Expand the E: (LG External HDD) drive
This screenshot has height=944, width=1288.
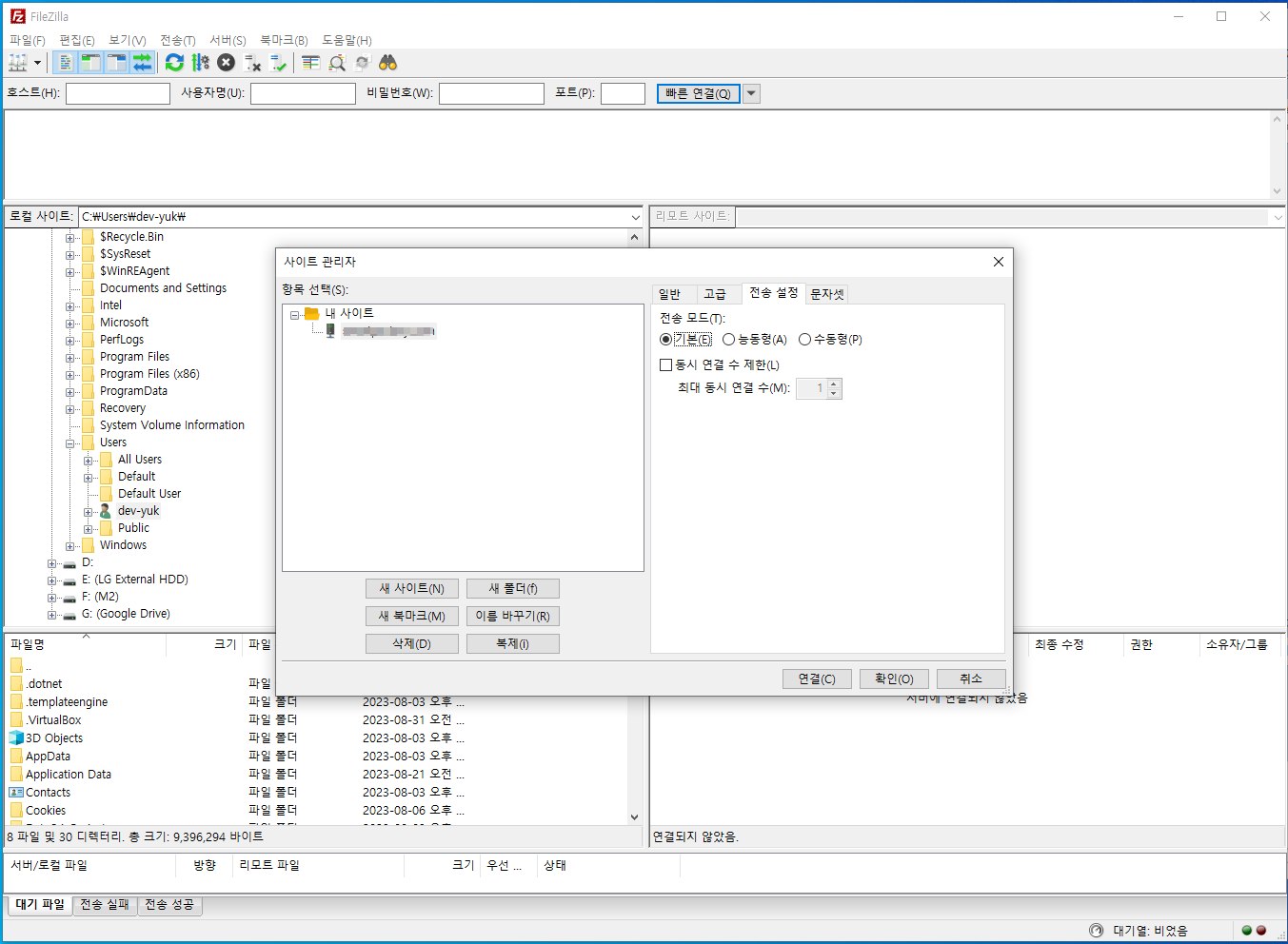pos(52,580)
